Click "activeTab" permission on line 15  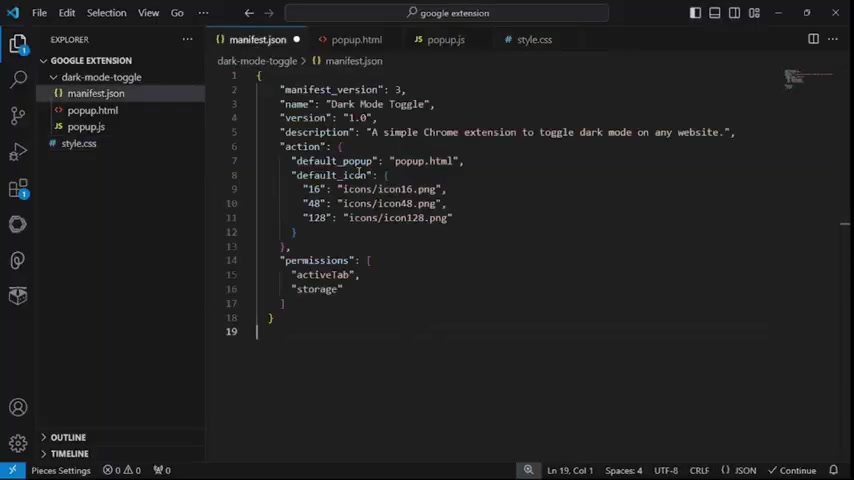322,275
